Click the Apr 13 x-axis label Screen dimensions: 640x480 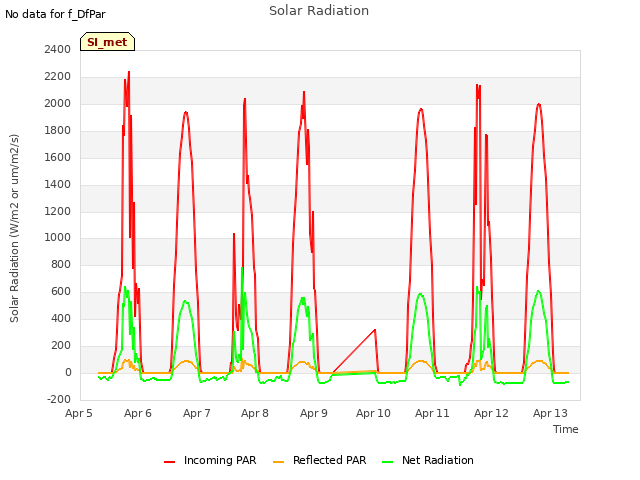coord(550,413)
